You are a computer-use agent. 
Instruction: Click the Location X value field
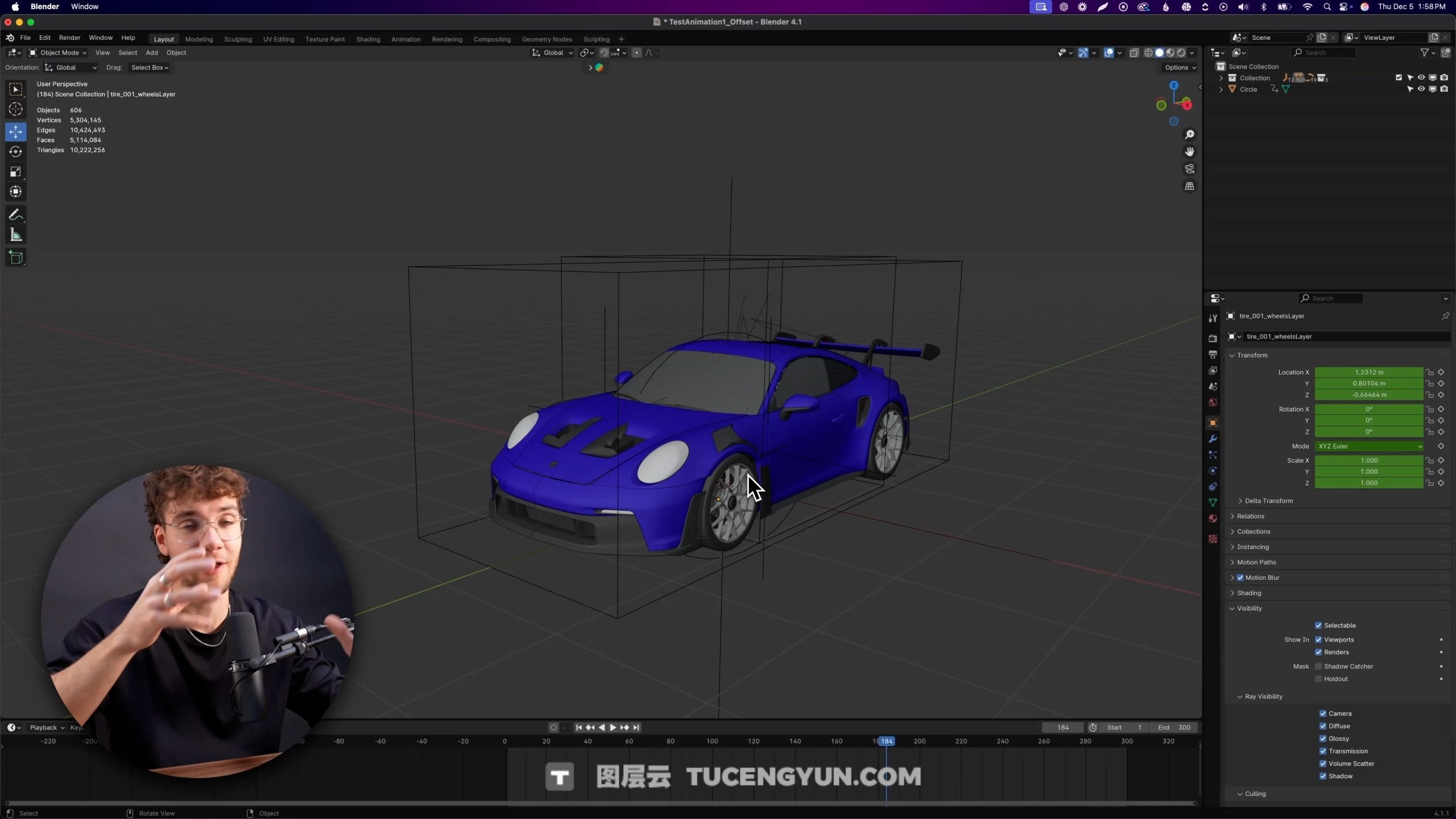pos(1369,372)
